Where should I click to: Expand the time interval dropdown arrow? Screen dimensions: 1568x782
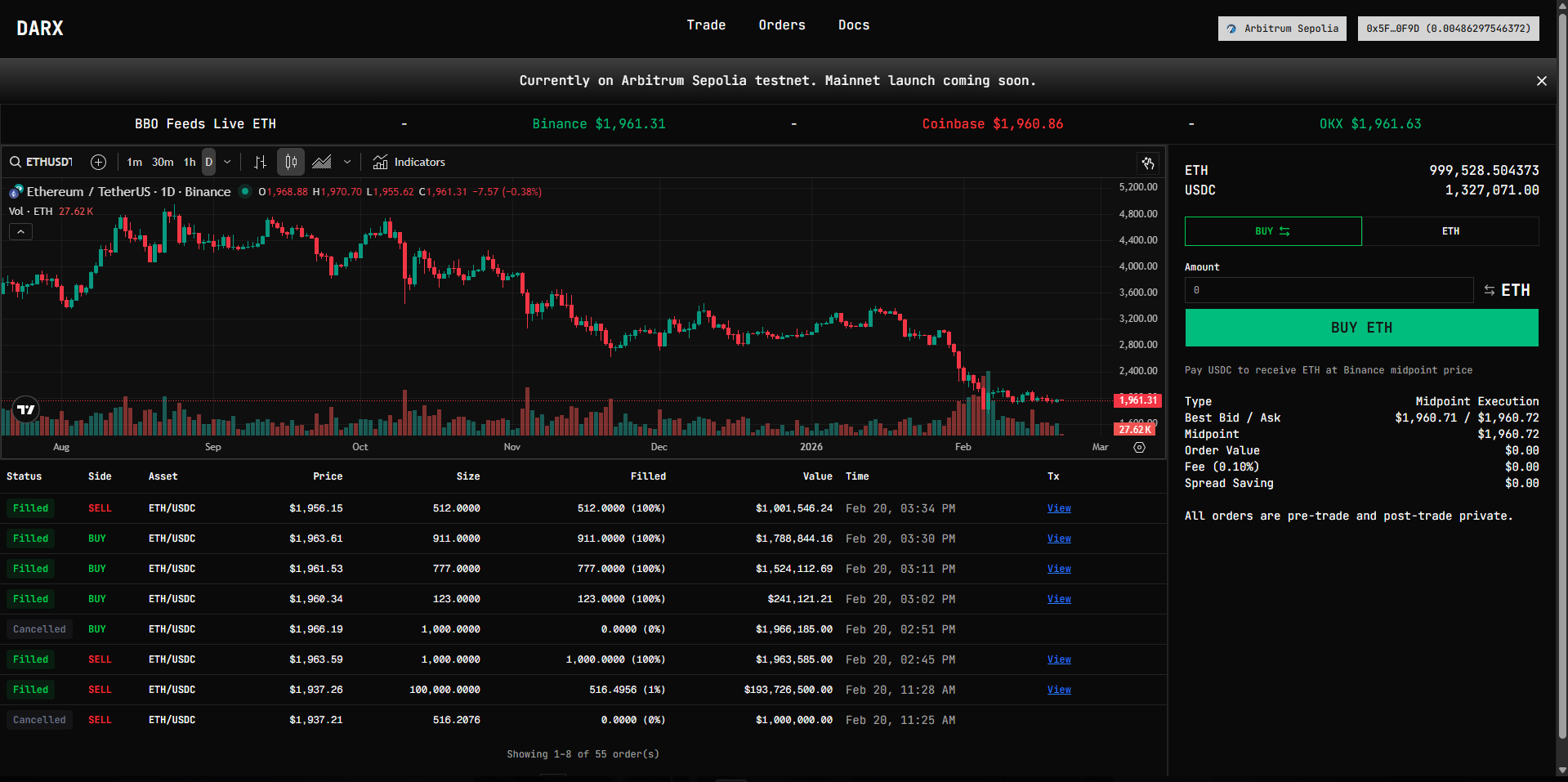[227, 162]
